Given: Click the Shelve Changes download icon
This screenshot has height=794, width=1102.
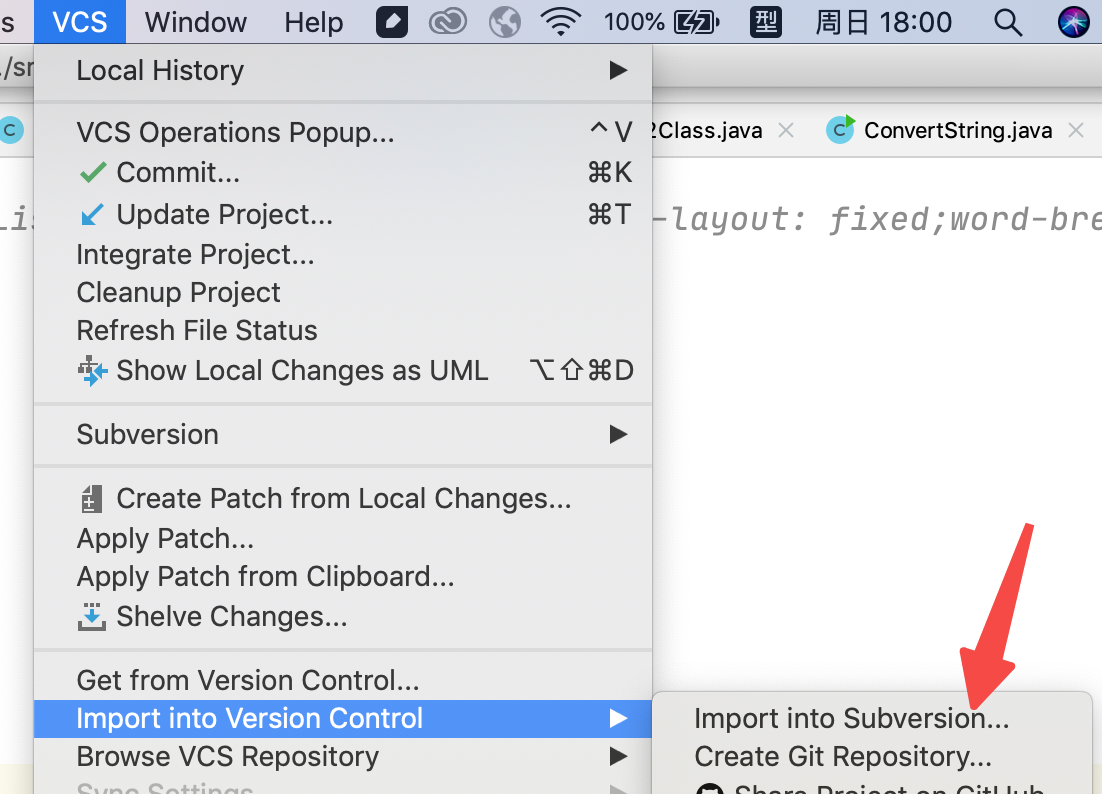Looking at the screenshot, I should [91, 616].
